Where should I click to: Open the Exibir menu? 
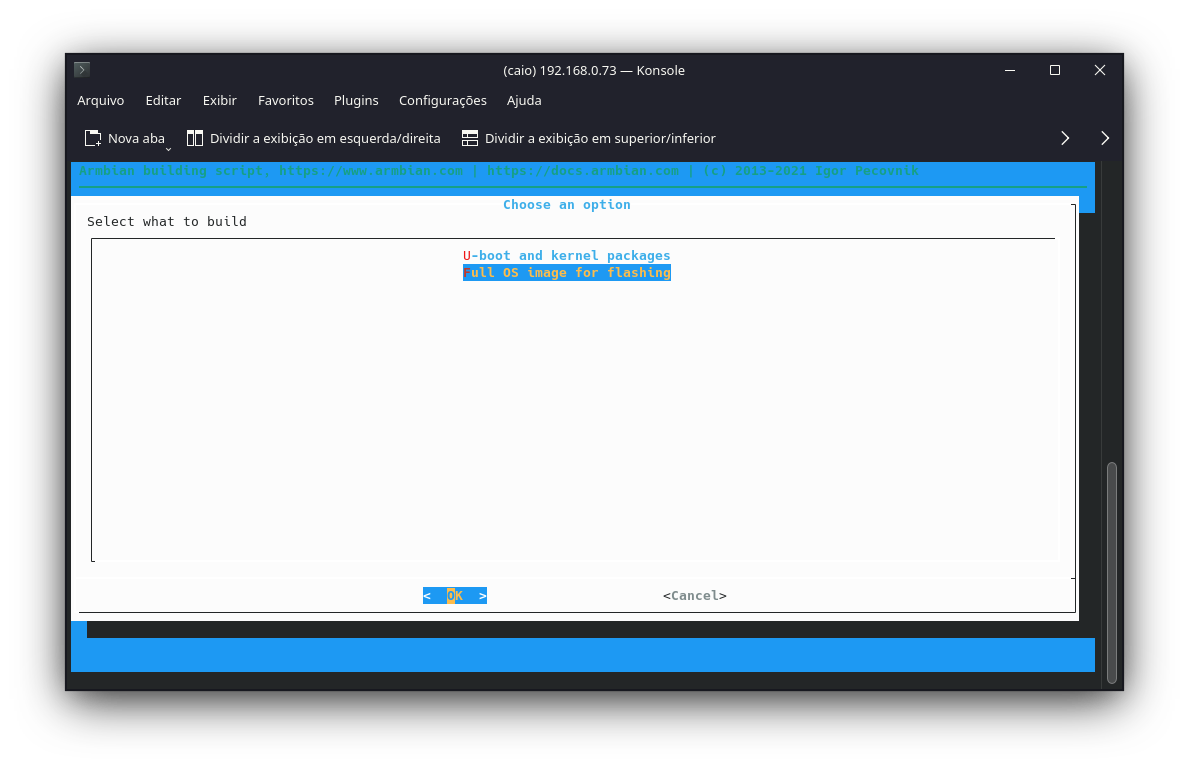[x=219, y=101]
